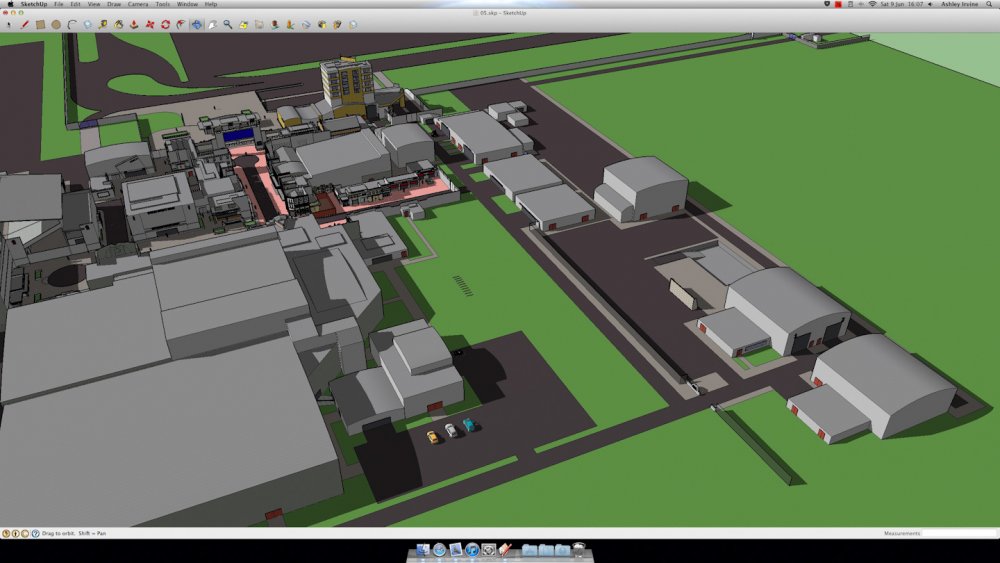Select the Pan hand tool
The width and height of the screenshot is (1000, 563).
(212, 25)
